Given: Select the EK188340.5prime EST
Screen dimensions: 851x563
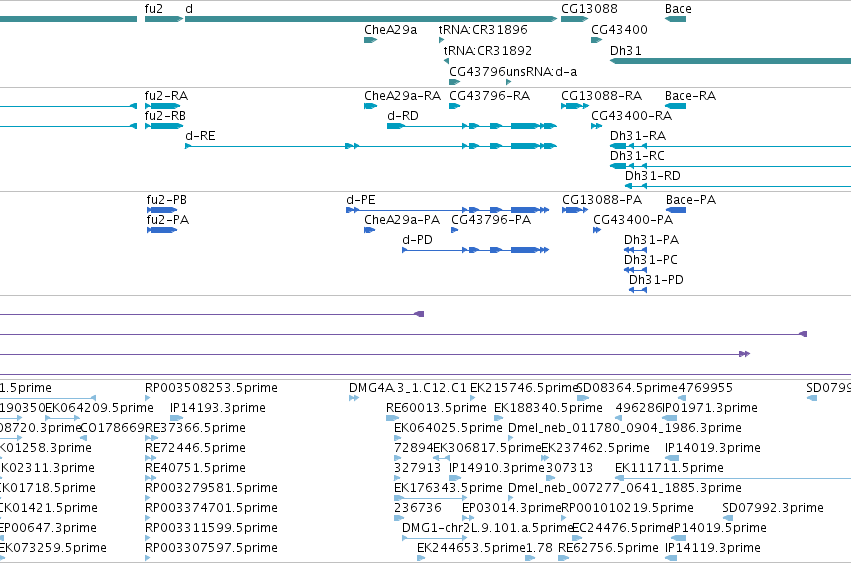Looking at the screenshot, I should (x=499, y=418).
